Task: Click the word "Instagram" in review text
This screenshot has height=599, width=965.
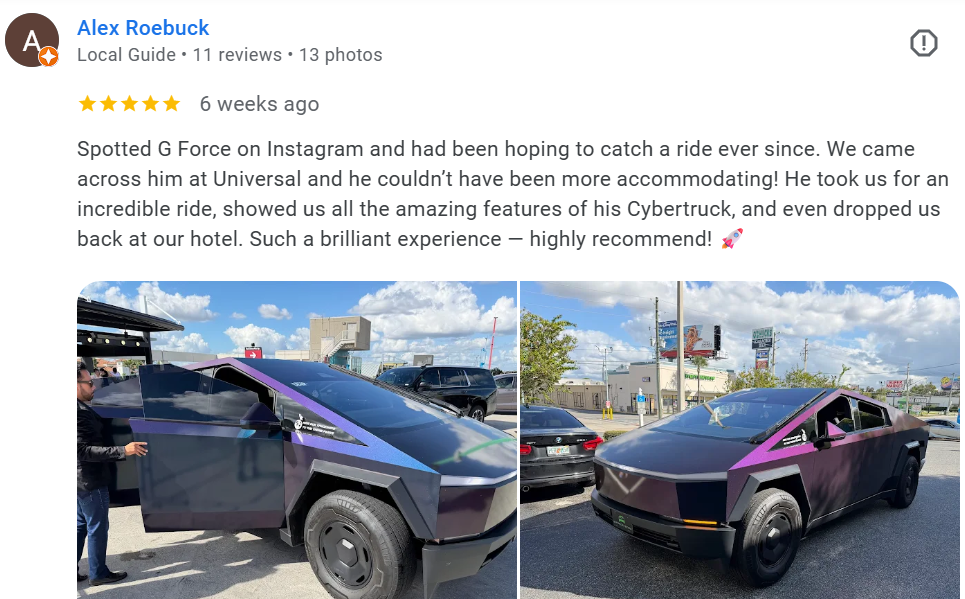Action: coord(314,149)
